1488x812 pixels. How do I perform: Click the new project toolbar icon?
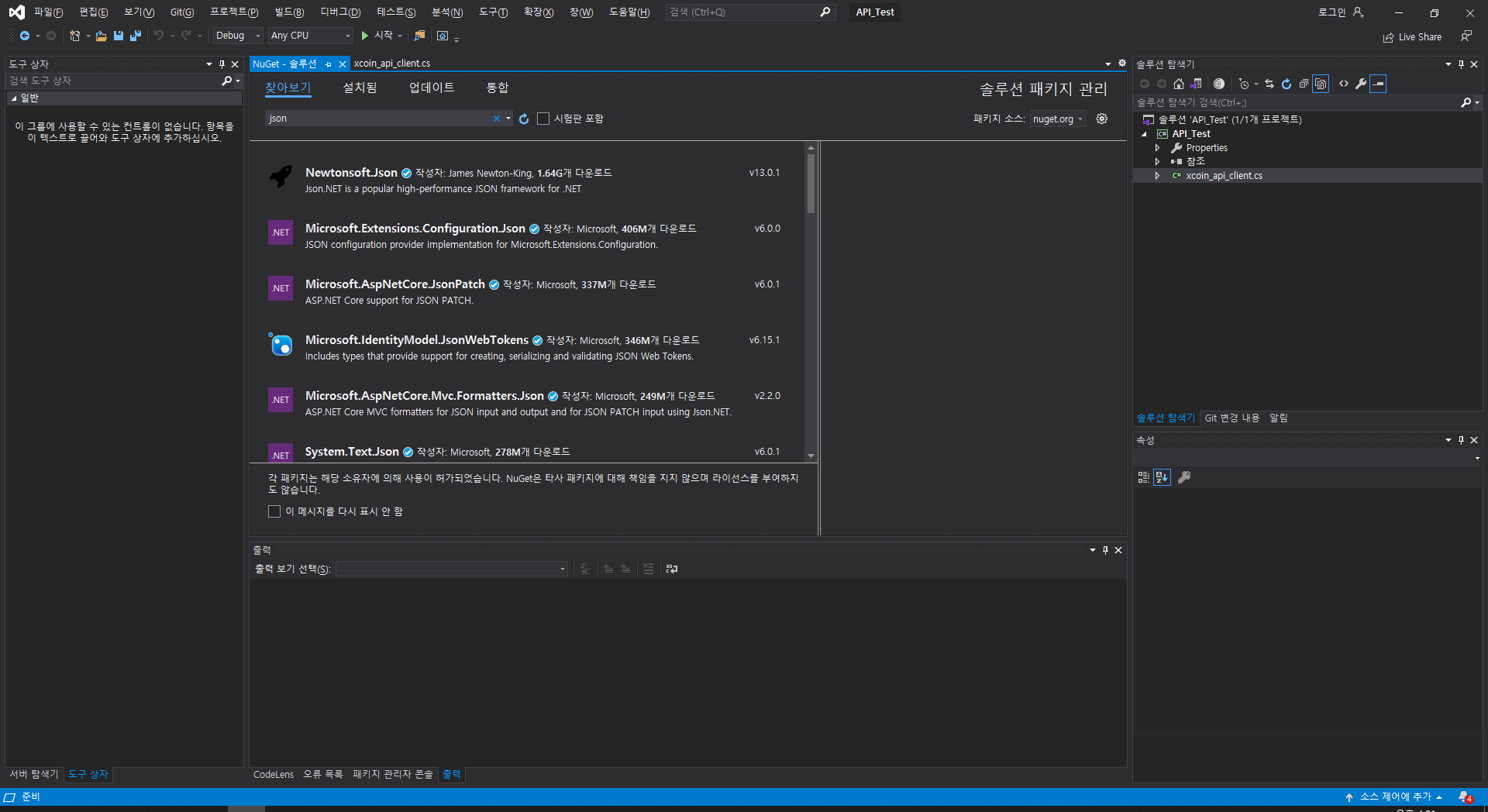point(74,36)
